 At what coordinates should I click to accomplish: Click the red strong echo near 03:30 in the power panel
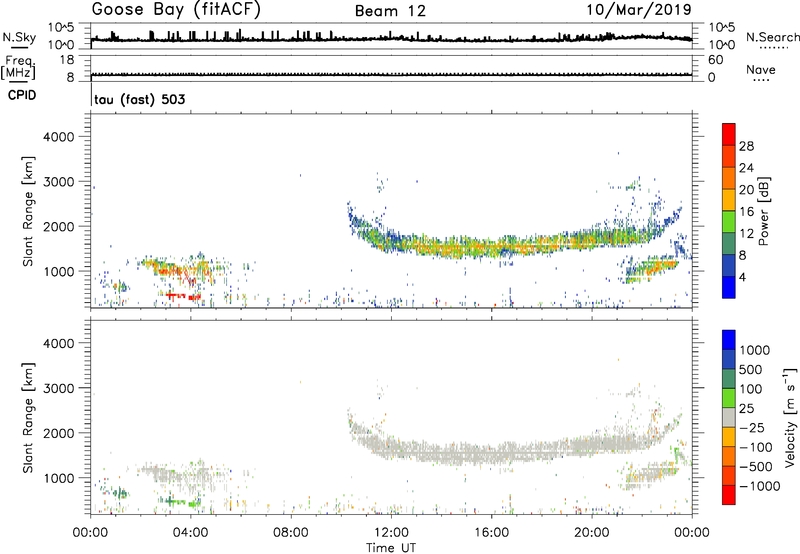click(182, 296)
